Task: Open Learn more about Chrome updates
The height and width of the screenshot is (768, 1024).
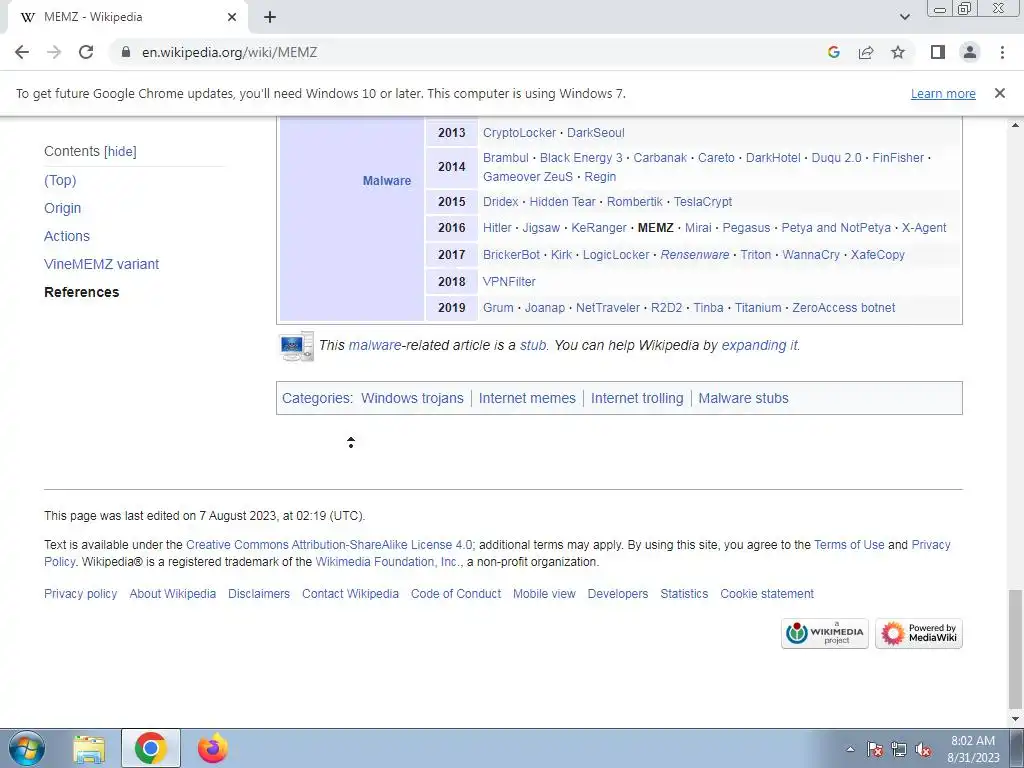Action: 943,93
